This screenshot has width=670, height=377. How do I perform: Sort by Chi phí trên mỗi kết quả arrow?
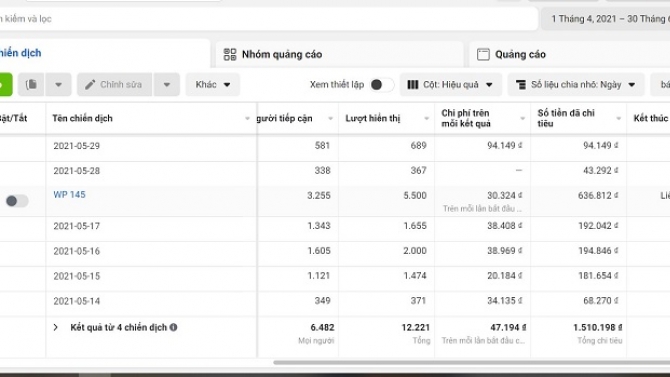(522, 118)
